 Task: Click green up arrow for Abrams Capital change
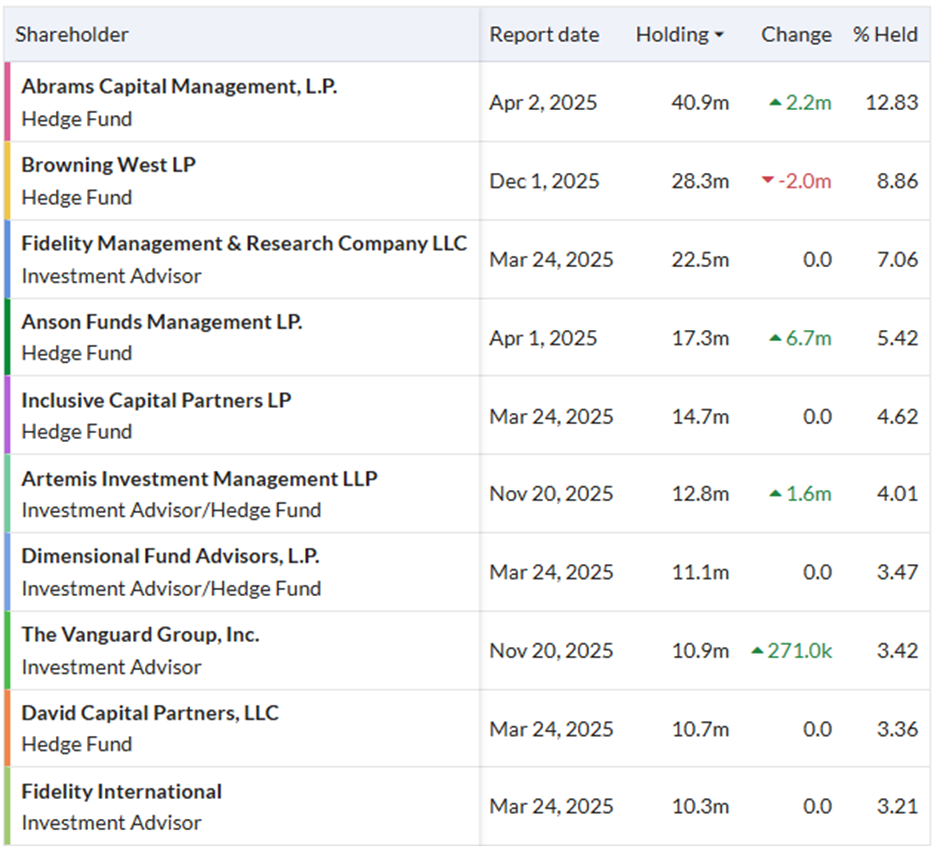(x=775, y=102)
